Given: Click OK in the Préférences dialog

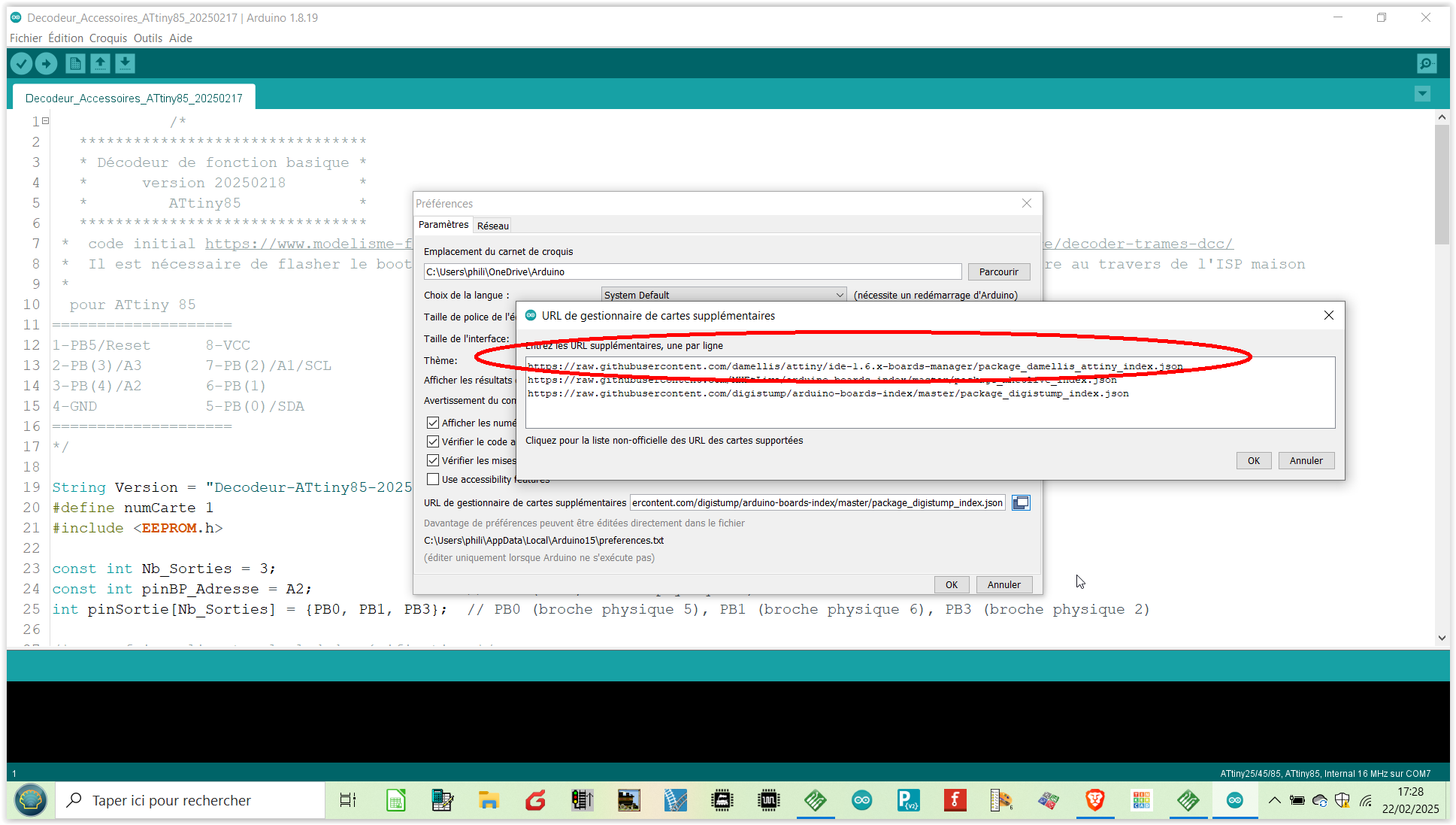Looking at the screenshot, I should pos(952,584).
